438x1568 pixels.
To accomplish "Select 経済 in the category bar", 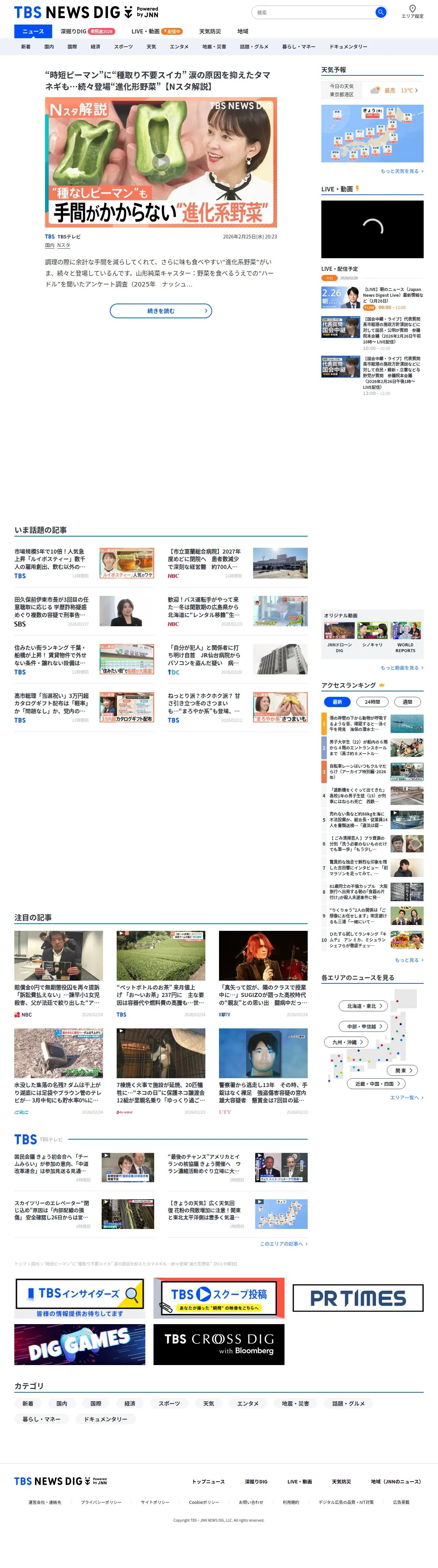I will [x=96, y=47].
